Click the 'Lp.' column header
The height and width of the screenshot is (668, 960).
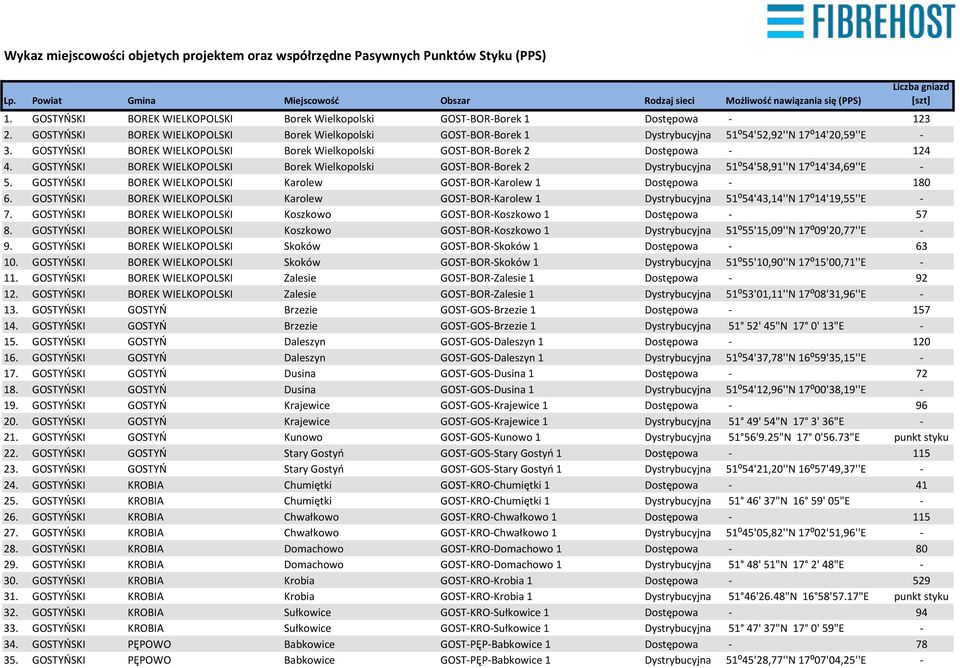10,100
